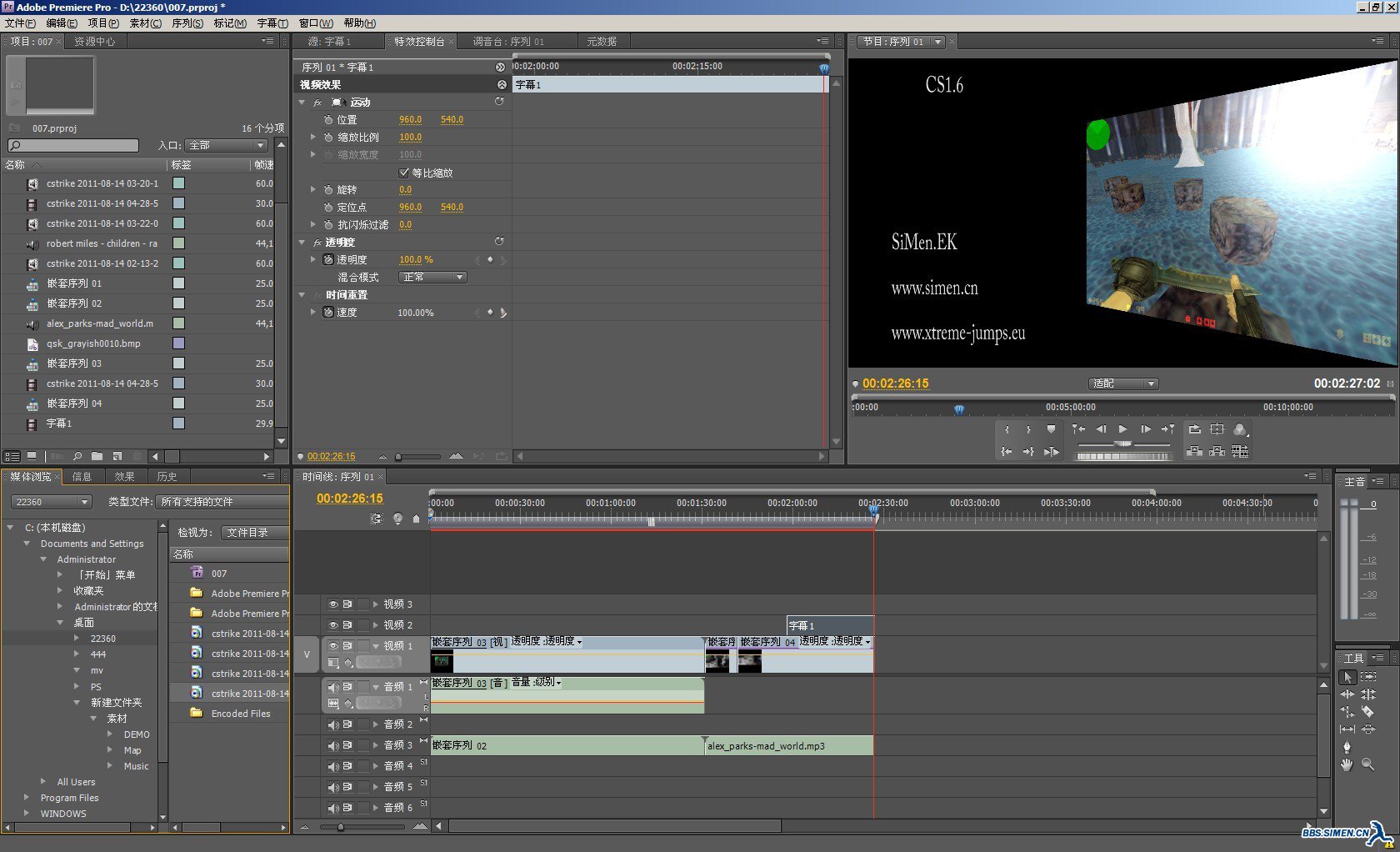The width and height of the screenshot is (1400, 852).
Task: Toggle visibility eye of Video 2 track
Action: point(333,625)
